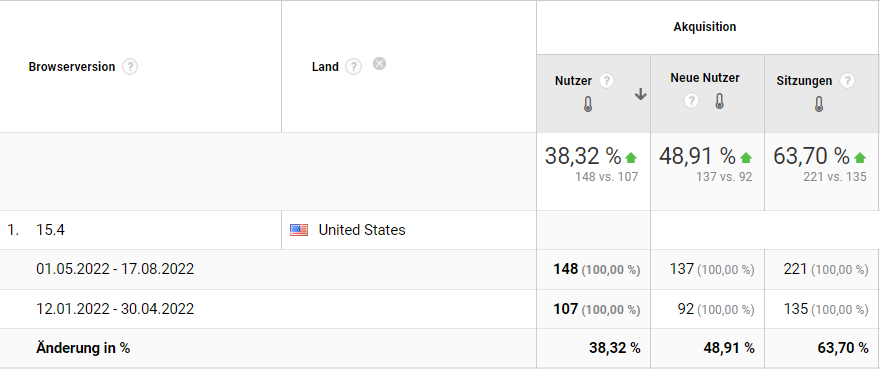Select the Akquisition column group header
This screenshot has height=370, width=880.
pos(705,27)
